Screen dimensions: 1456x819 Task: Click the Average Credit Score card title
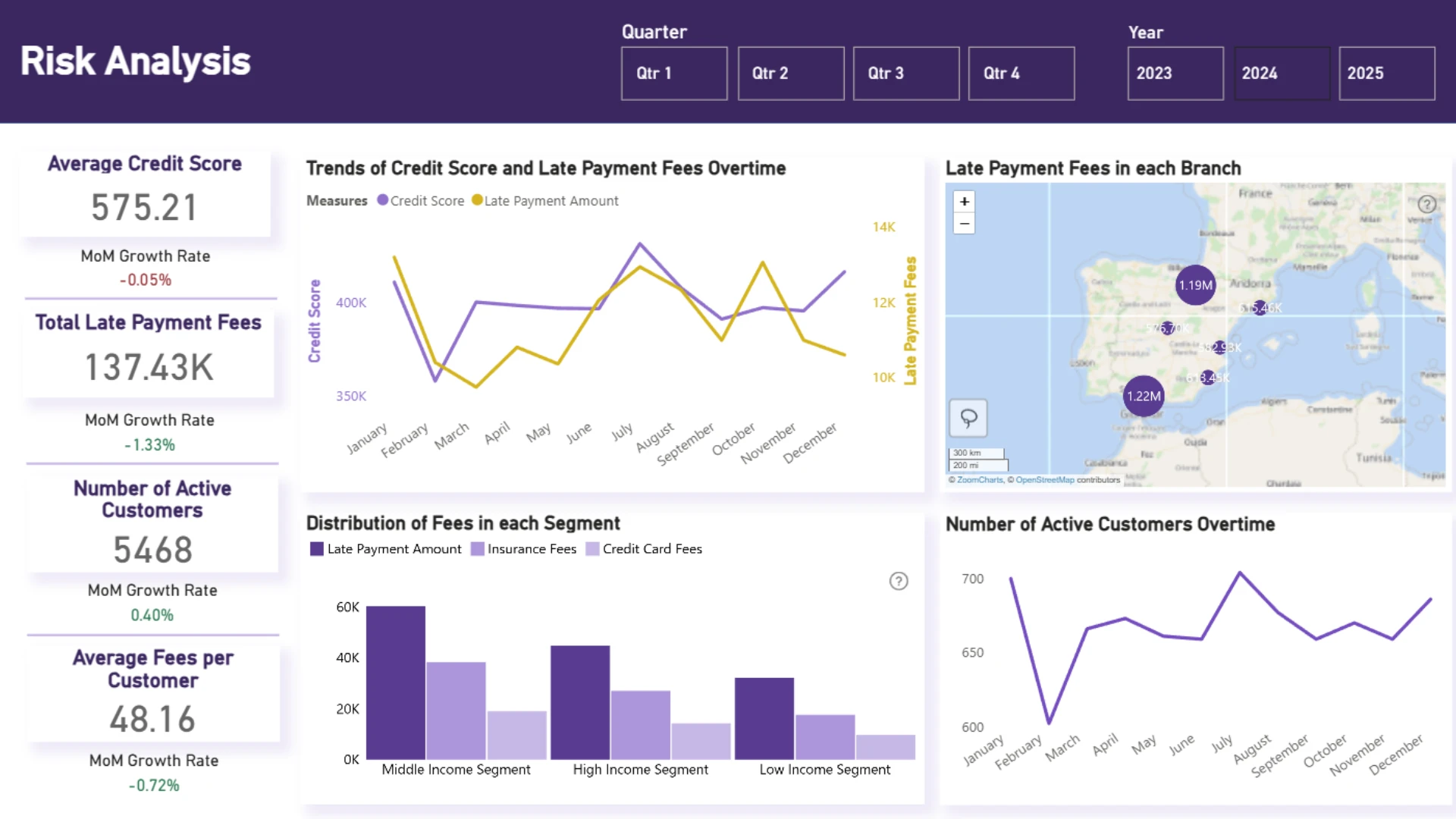click(145, 164)
